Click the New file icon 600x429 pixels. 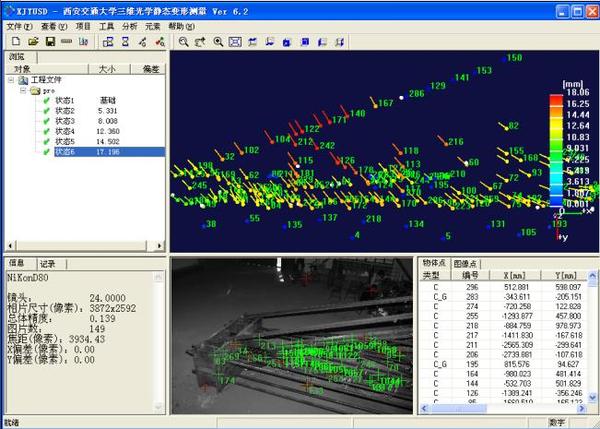16,41
